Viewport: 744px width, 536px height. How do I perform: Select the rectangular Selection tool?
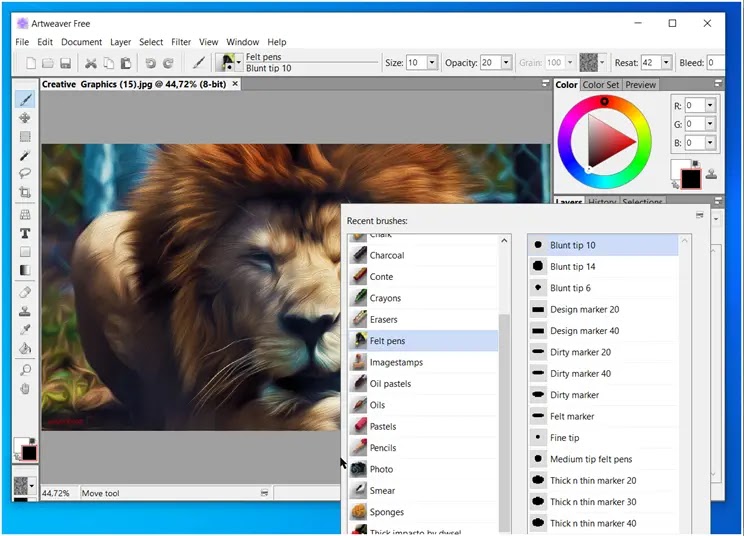(25, 137)
